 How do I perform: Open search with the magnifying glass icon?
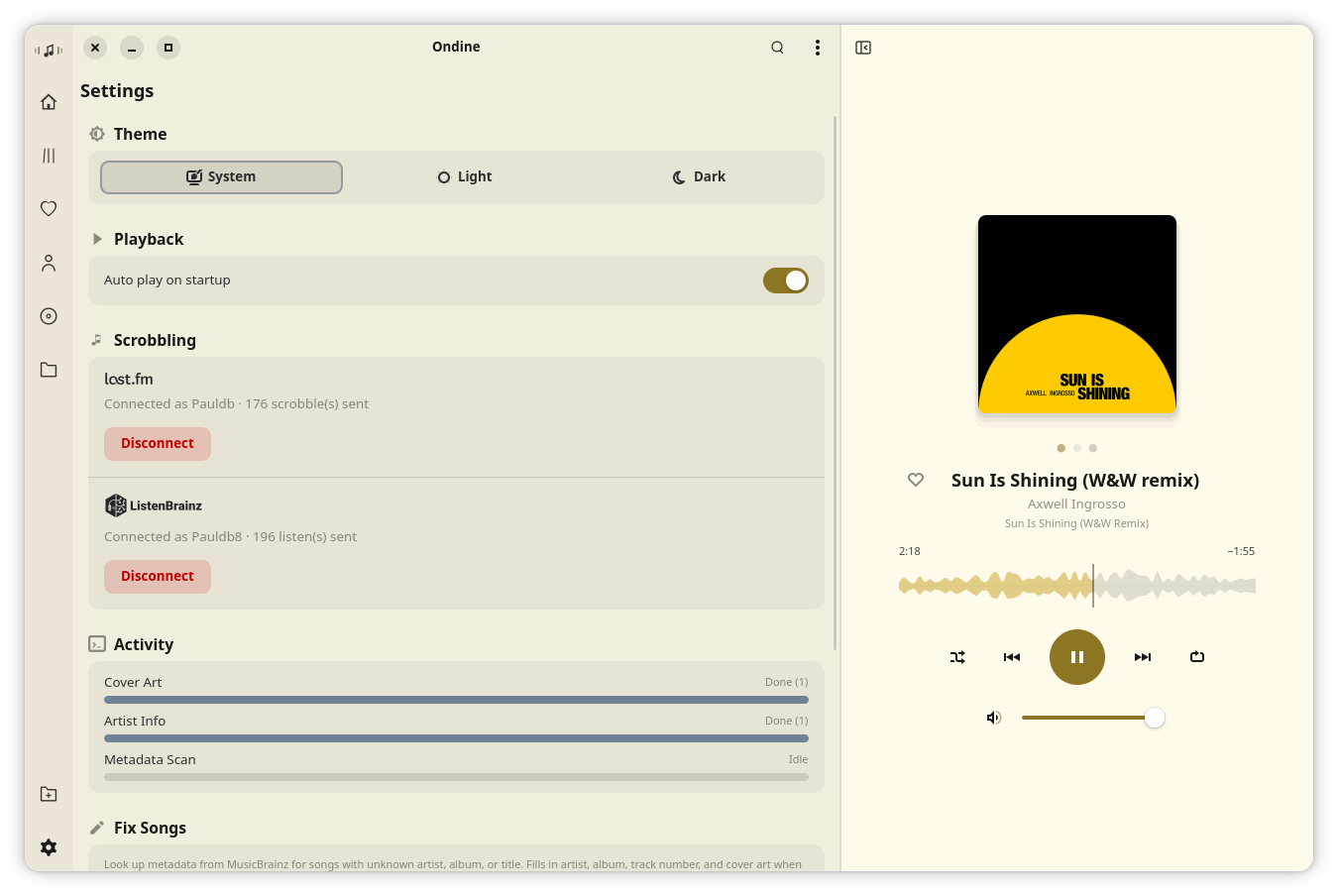tap(777, 47)
